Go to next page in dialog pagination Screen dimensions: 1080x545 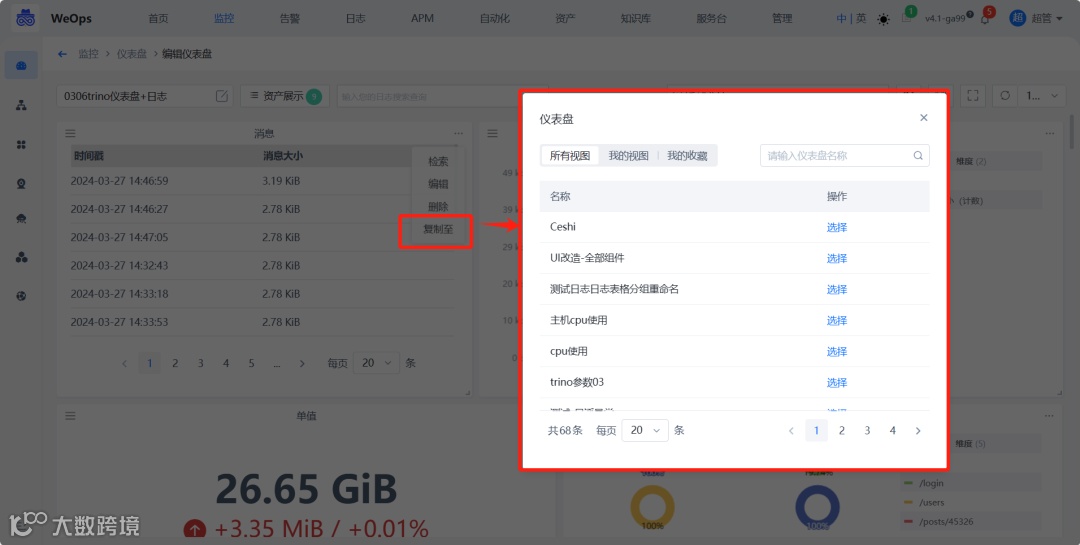pos(918,431)
